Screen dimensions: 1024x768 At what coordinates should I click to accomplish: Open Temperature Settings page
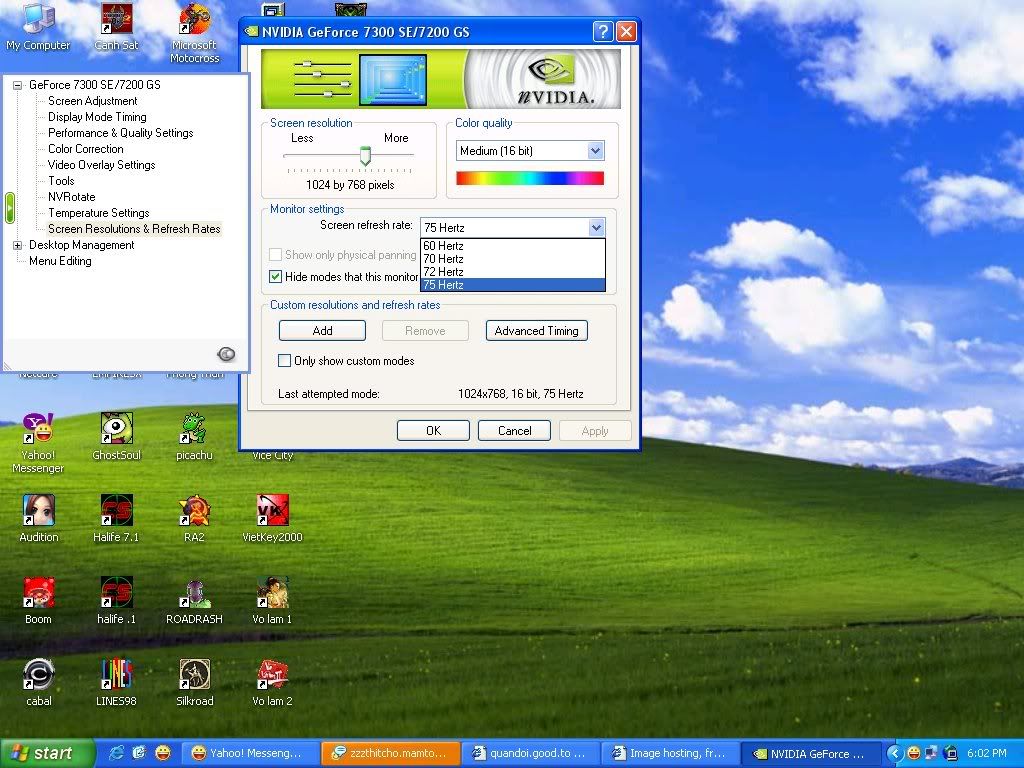point(99,213)
